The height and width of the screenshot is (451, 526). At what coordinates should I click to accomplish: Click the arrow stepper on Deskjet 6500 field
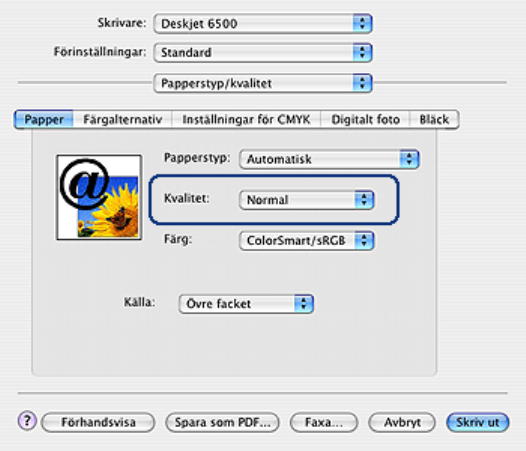point(362,23)
